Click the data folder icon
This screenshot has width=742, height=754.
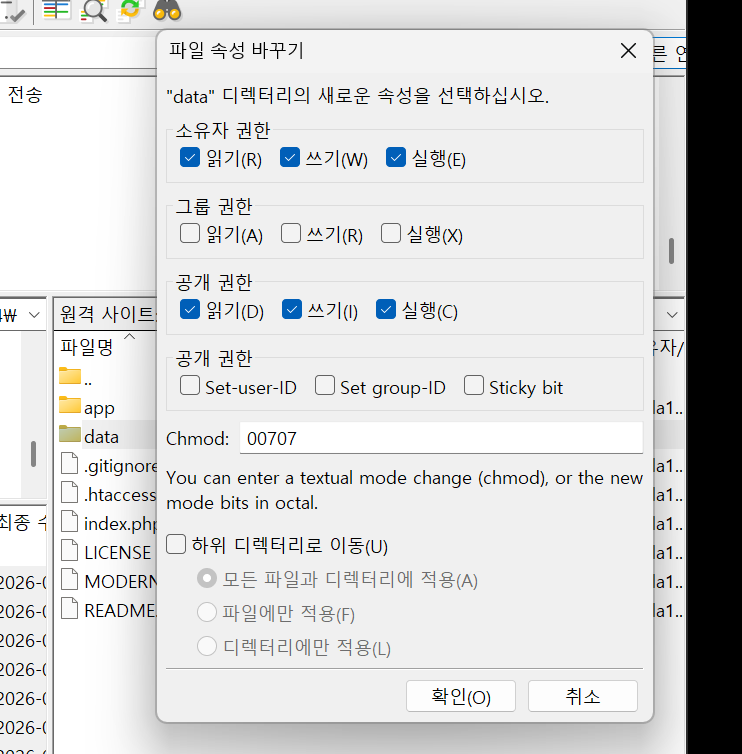pyautogui.click(x=70, y=434)
